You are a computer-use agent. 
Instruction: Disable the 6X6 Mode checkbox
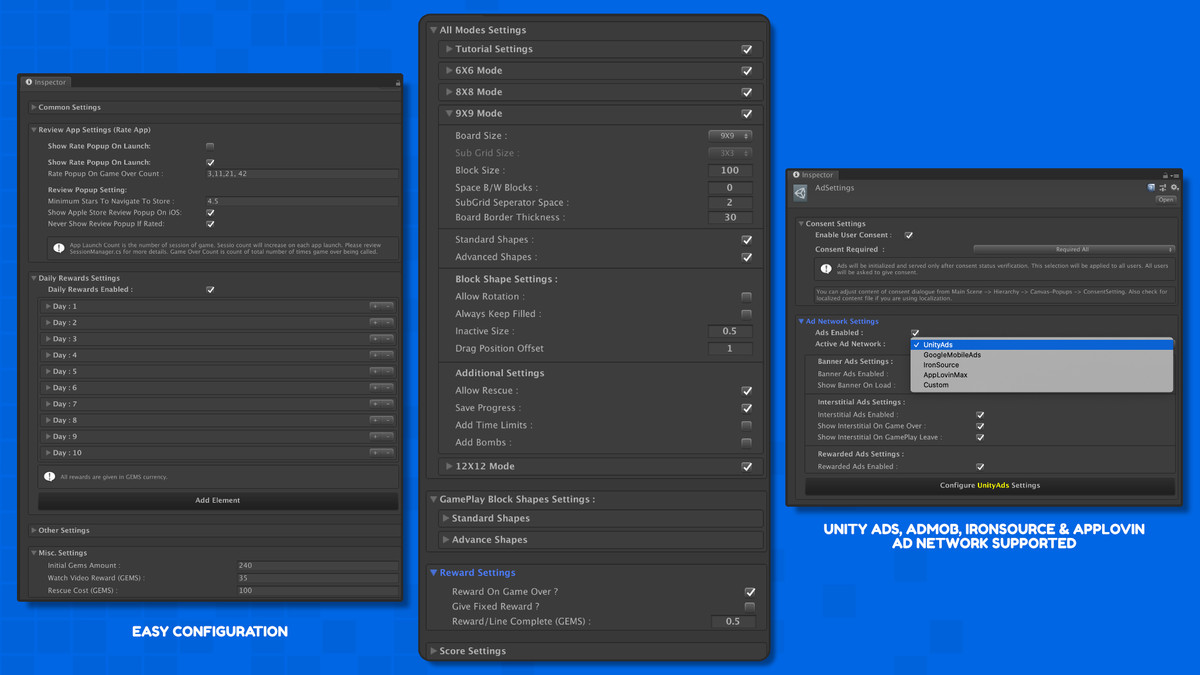pyautogui.click(x=747, y=71)
